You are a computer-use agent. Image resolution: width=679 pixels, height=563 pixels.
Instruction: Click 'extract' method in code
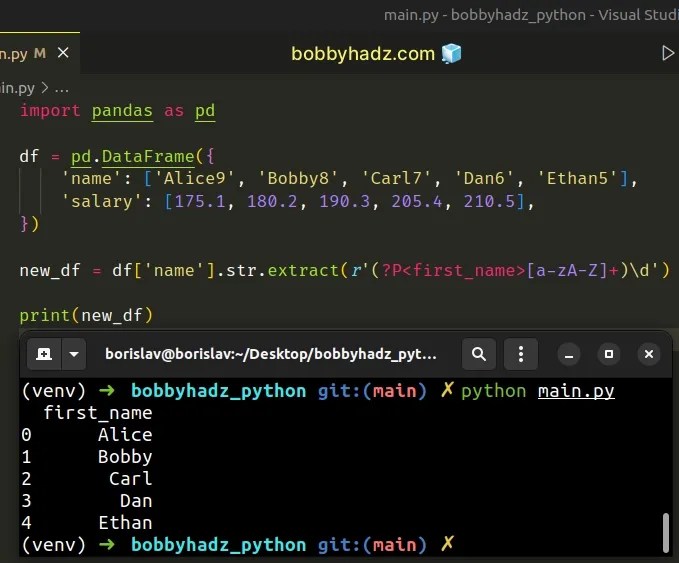pos(303,271)
